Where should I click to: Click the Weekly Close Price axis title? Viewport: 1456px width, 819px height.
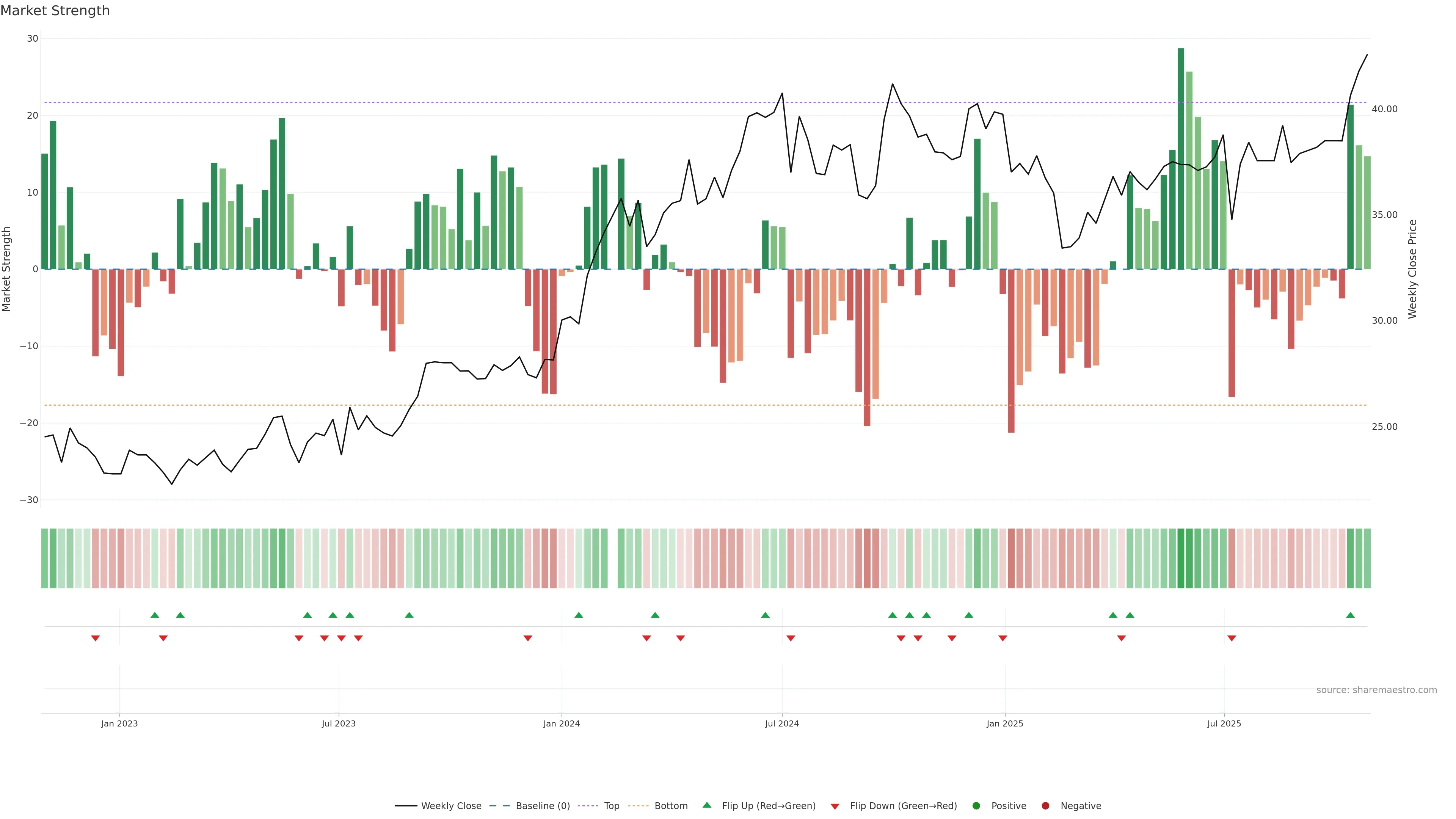(x=1412, y=269)
